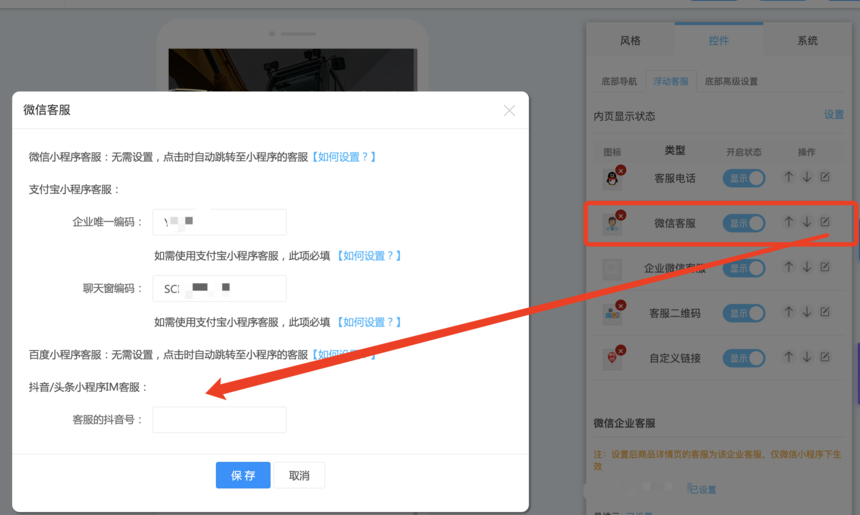This screenshot has height=515, width=860.
Task: Edit the 客服电话 row
Action: pos(825,177)
